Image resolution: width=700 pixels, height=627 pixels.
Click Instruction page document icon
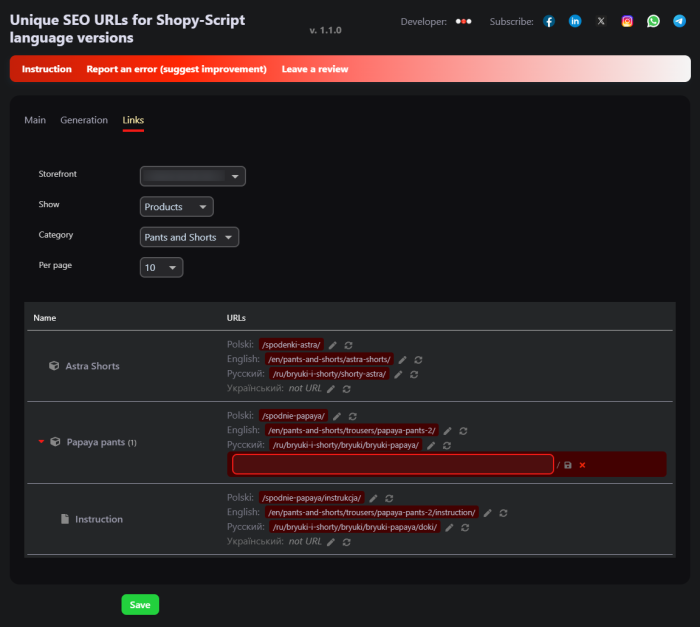pyautogui.click(x=65, y=519)
